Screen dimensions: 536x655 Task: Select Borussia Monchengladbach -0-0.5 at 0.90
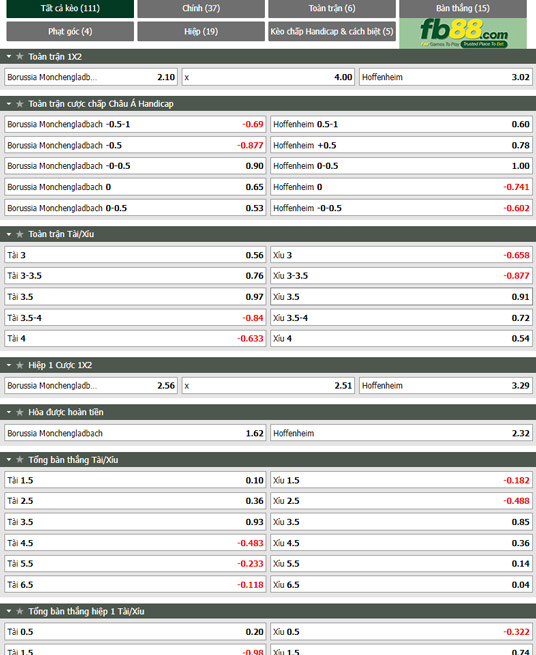coord(135,166)
